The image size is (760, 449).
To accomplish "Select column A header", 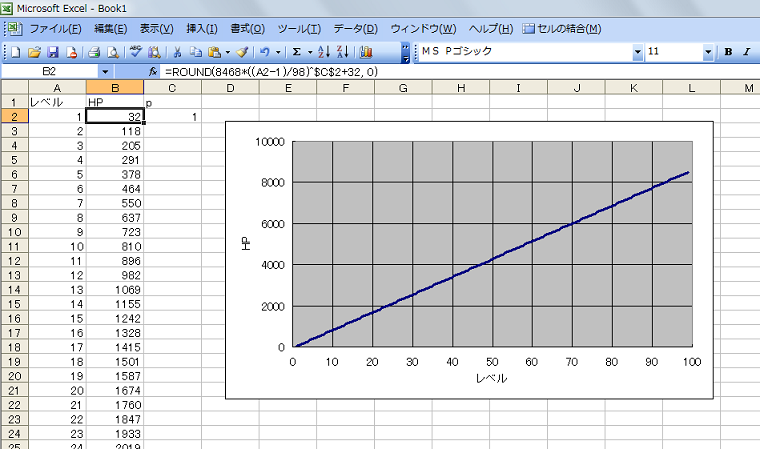I will (x=57, y=88).
